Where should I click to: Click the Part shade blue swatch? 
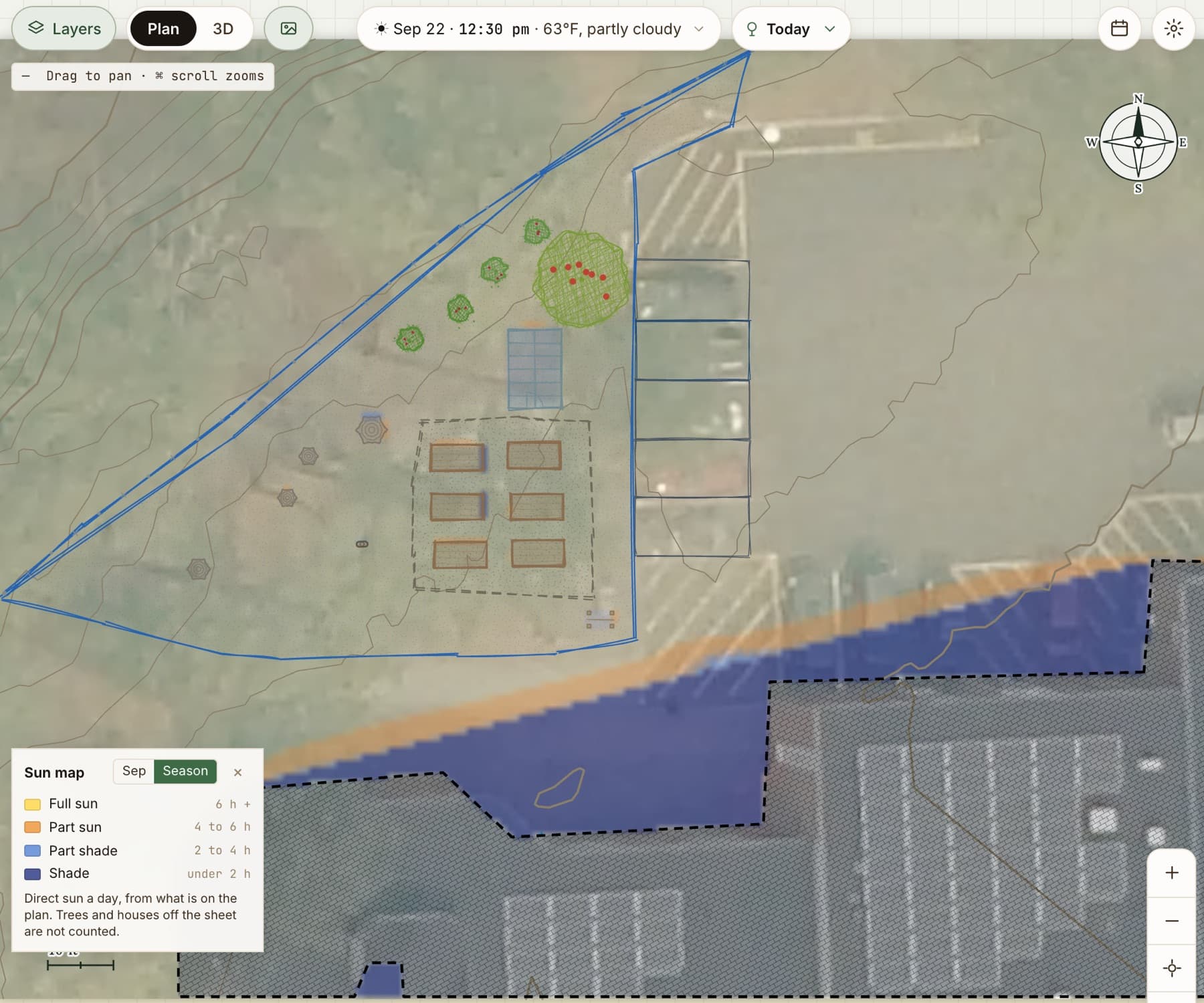32,851
